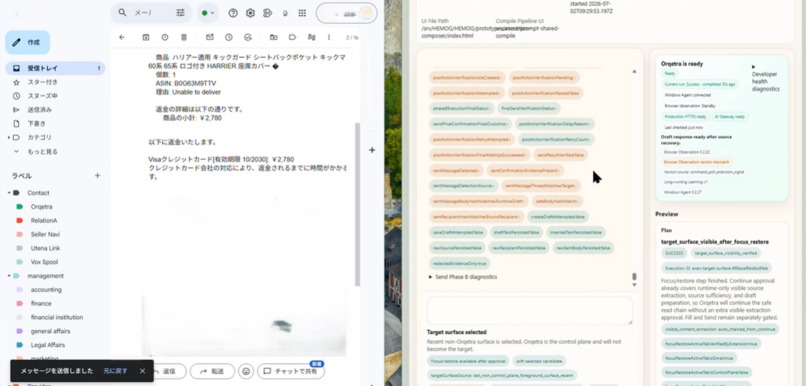806x386 pixels.
Task: Open more options three-dot menu
Action: pos(329,37)
